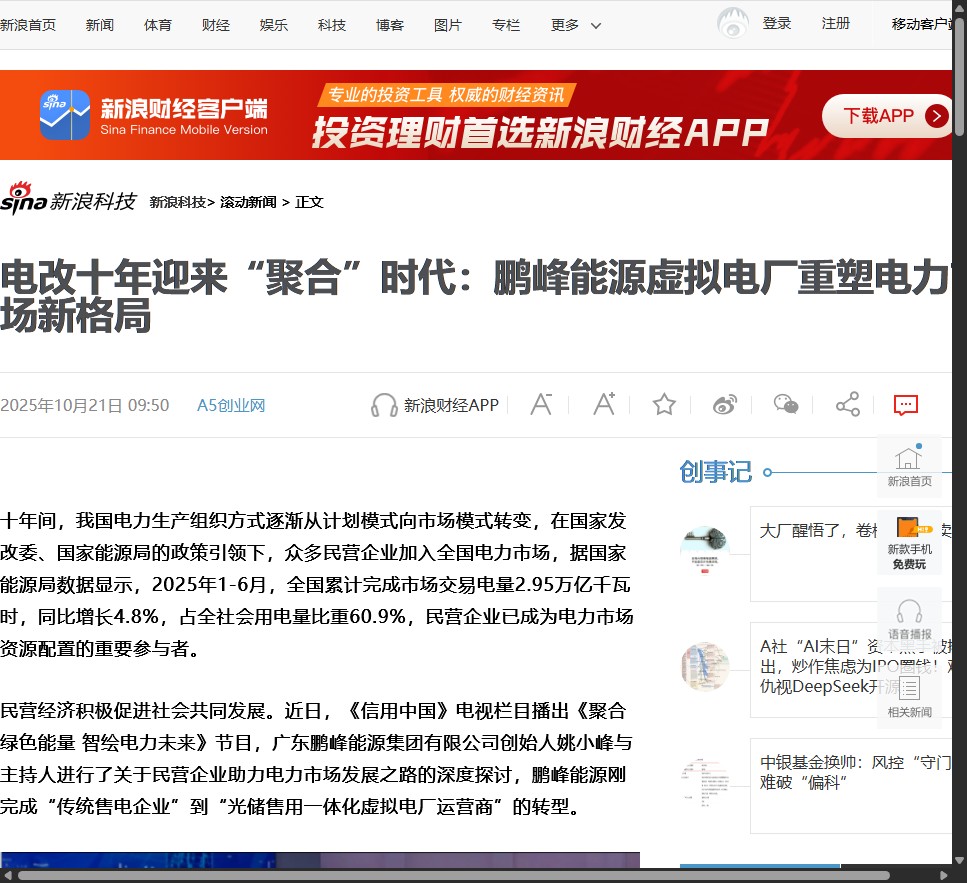Screen dimensions: 967x883
Task: Expand the 更多 dropdown menu
Action: [x=575, y=25]
